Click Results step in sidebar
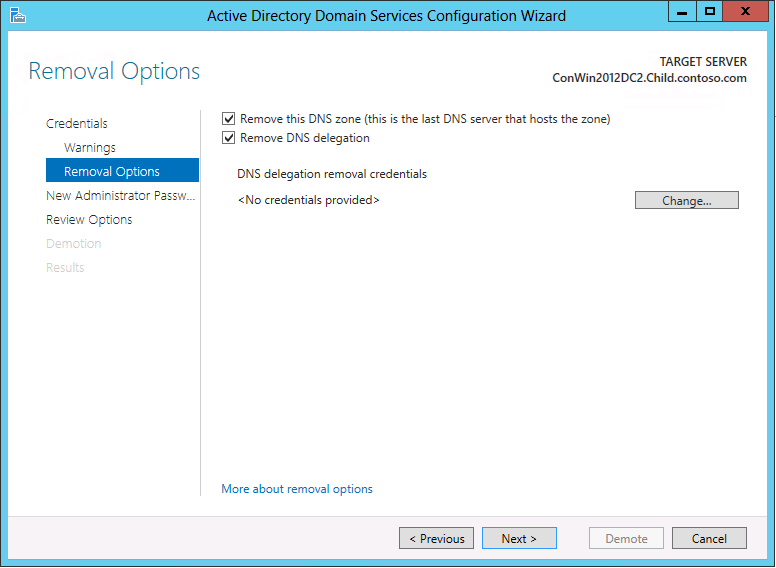Image resolution: width=776 pixels, height=568 pixels. (65, 268)
